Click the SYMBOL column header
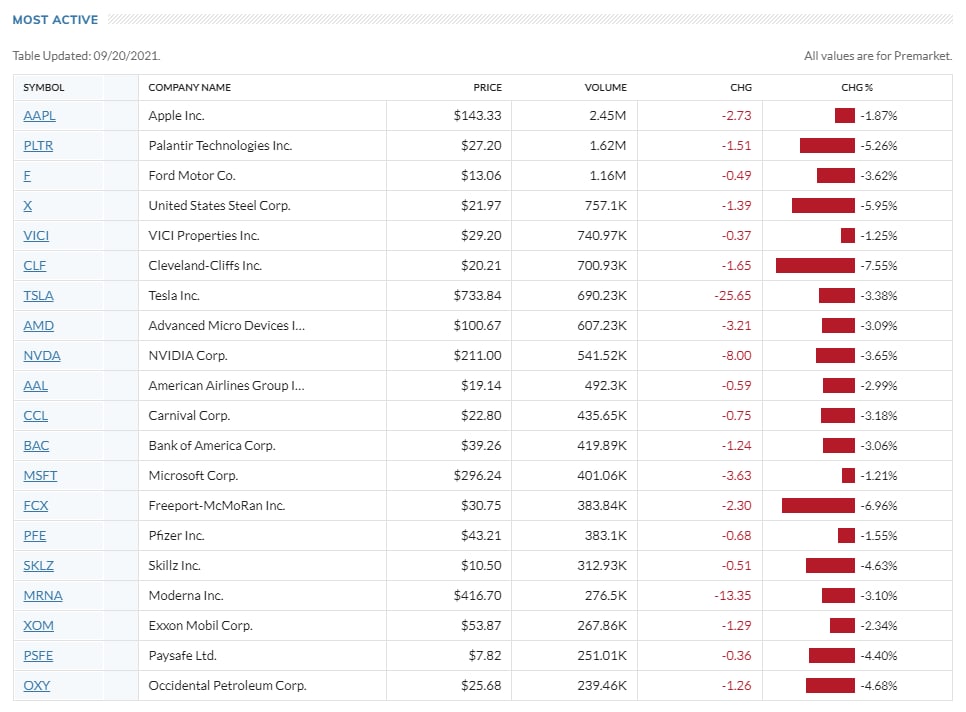This screenshot has height=712, width=966. pos(44,87)
